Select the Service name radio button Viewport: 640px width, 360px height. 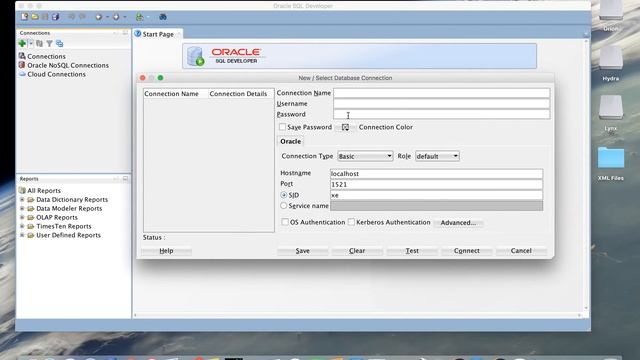(284, 206)
